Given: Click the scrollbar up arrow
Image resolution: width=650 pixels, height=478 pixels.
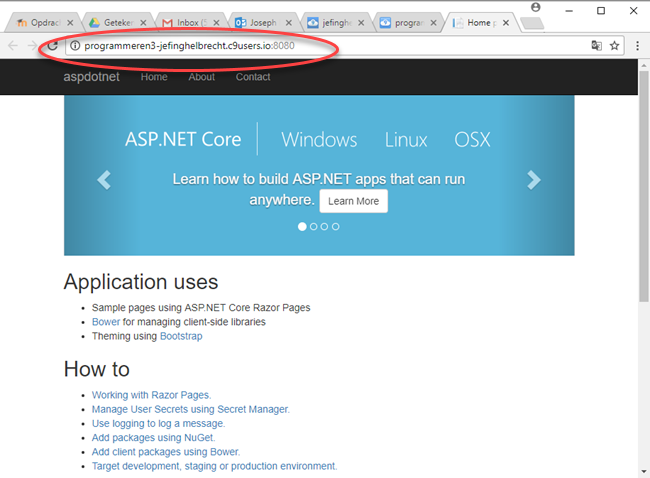Looking at the screenshot, I should coord(643,65).
